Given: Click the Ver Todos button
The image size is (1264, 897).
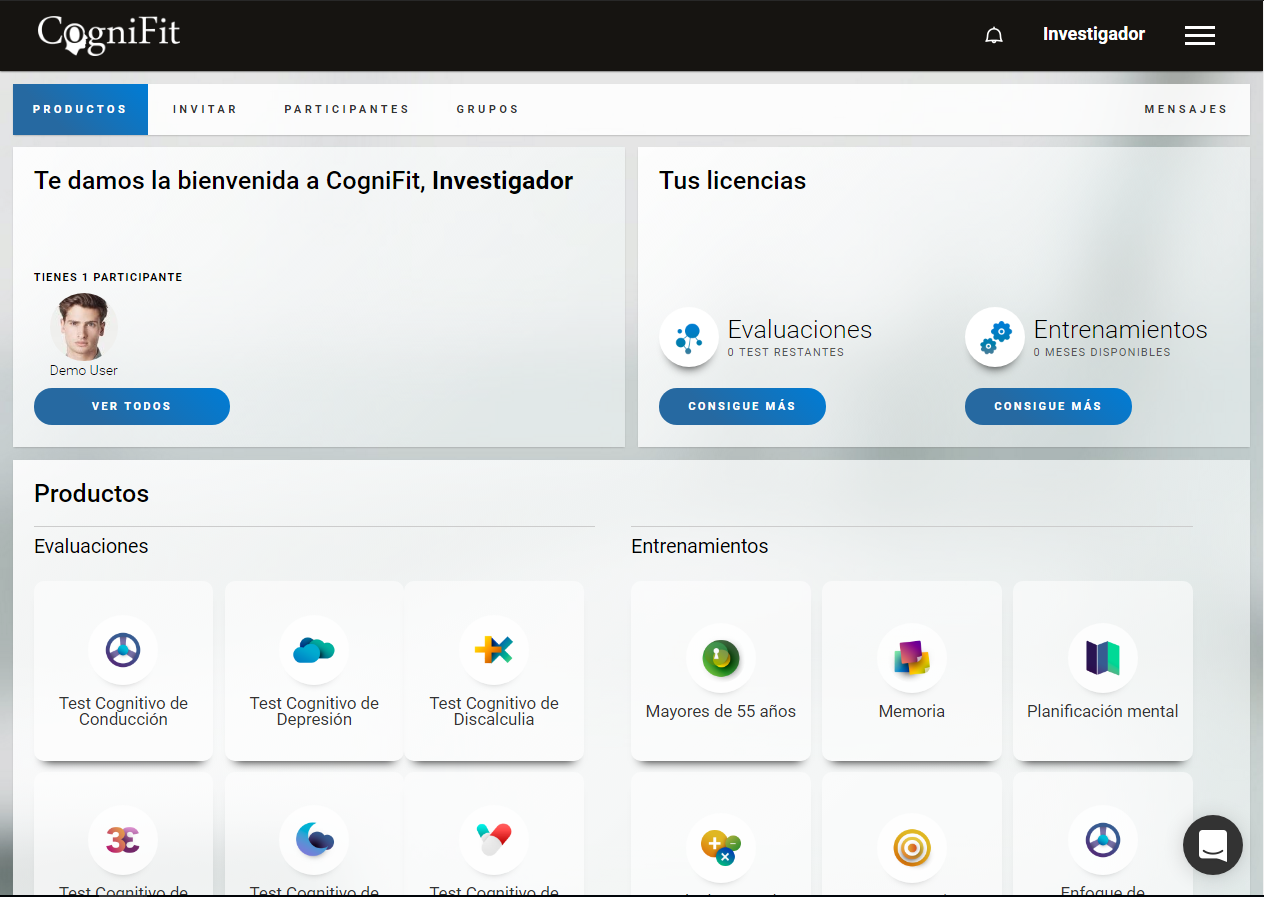Looking at the screenshot, I should pos(132,406).
